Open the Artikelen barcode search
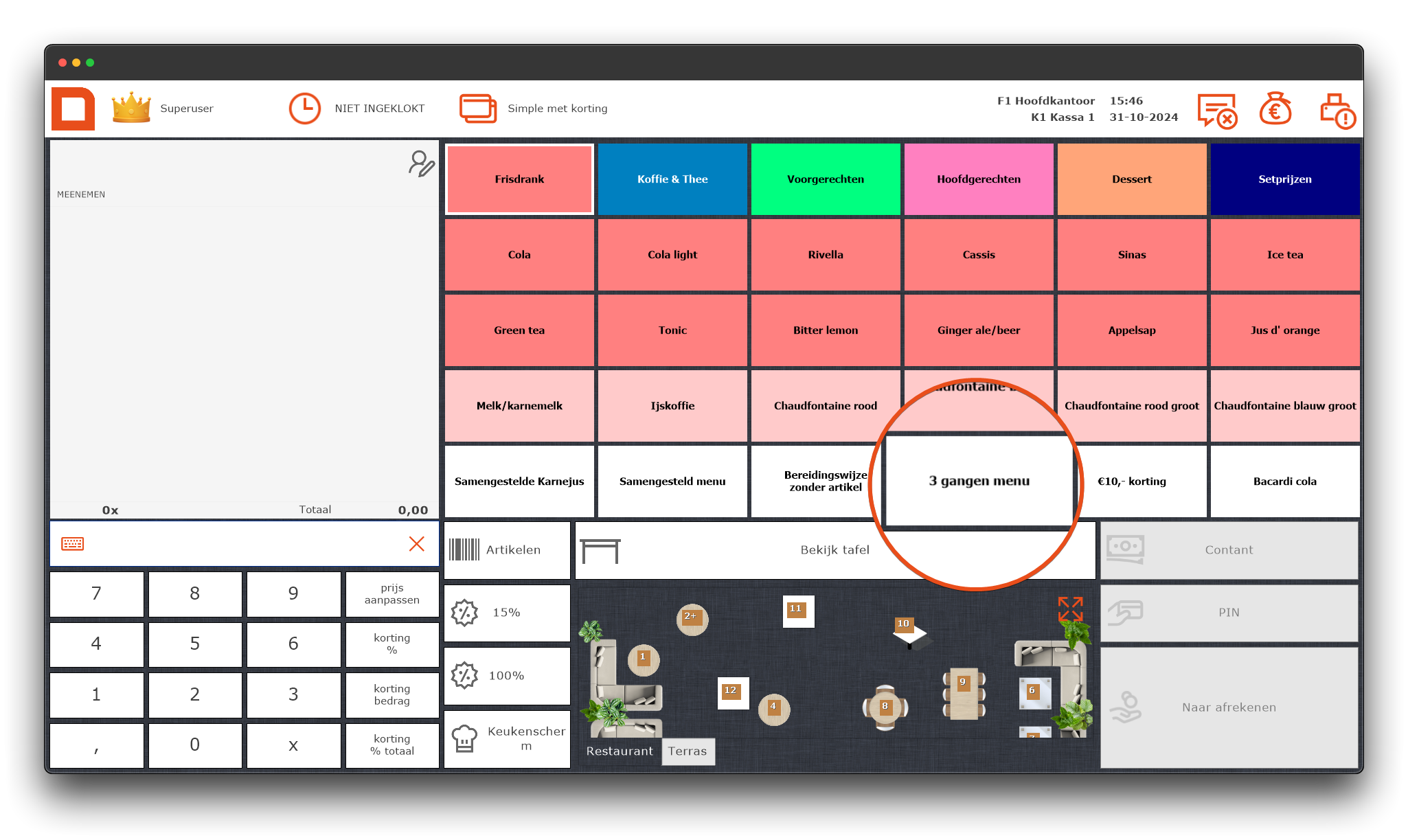 507,549
